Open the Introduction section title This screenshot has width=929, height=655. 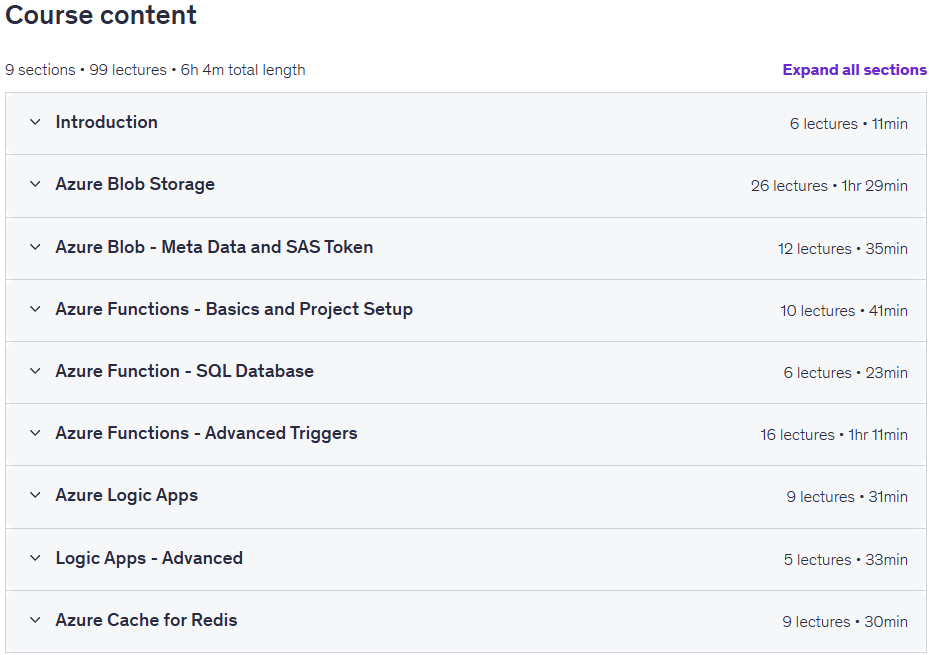(107, 122)
